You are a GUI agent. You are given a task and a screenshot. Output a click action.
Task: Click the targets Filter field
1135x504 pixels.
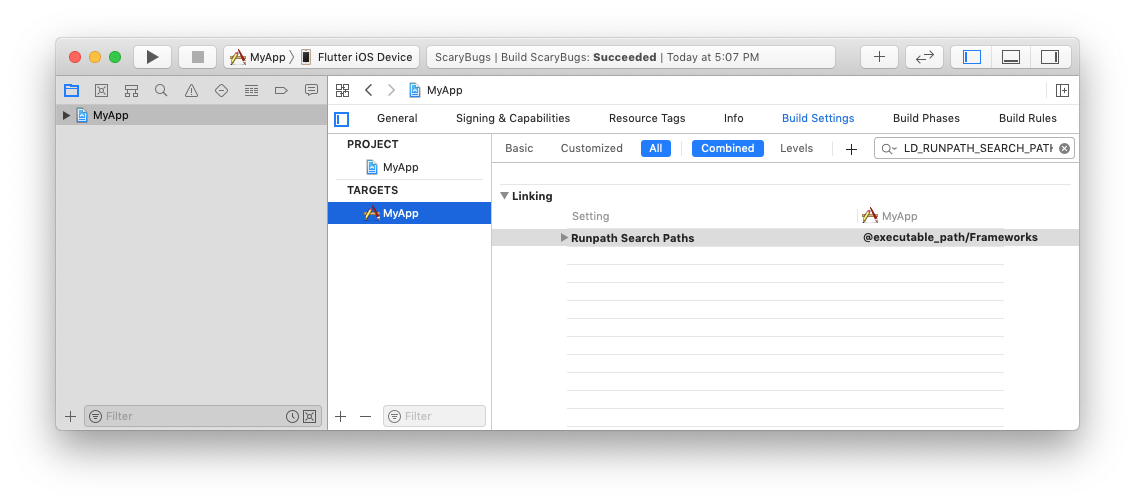pos(434,416)
